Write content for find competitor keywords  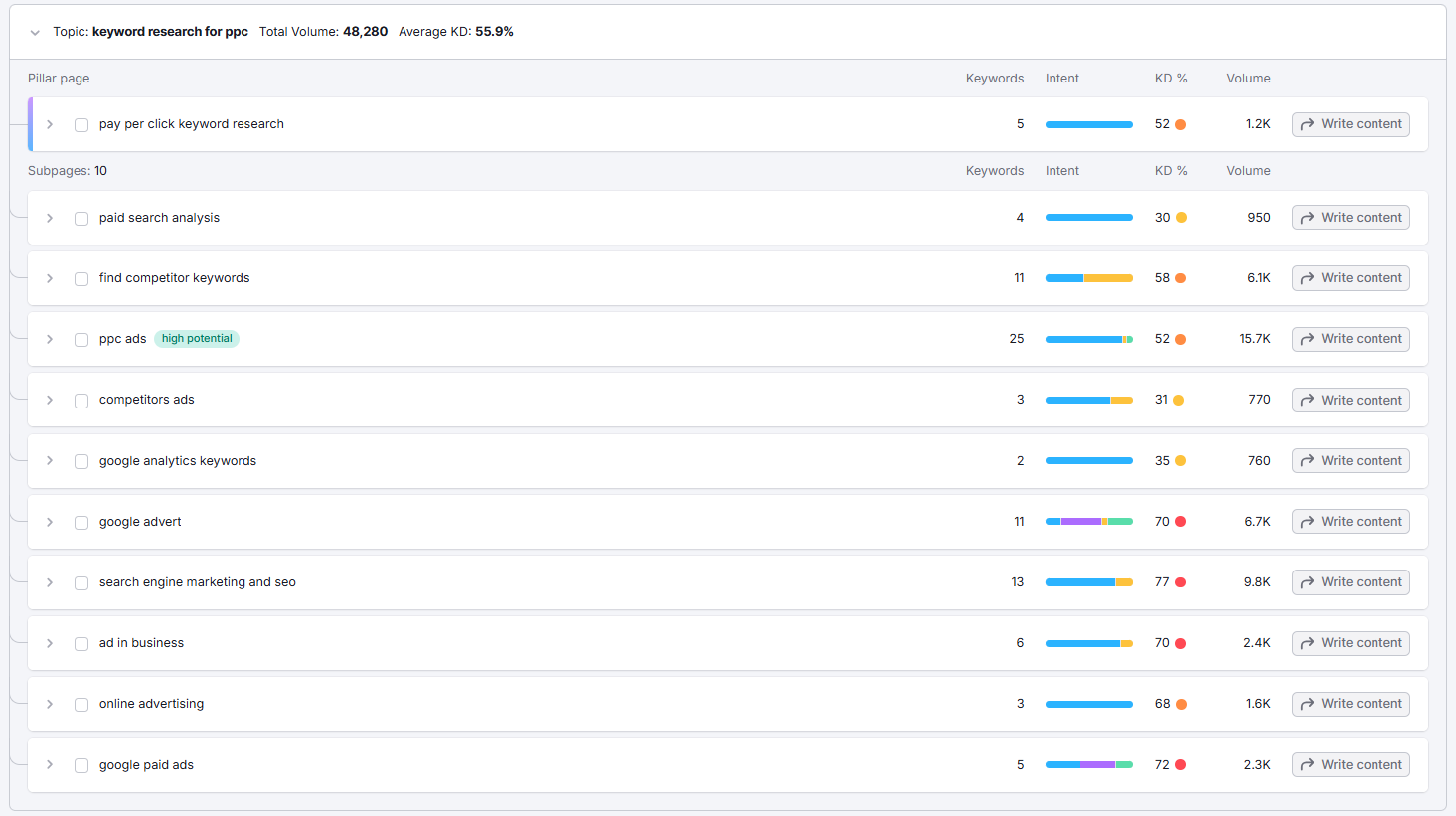click(x=1351, y=278)
